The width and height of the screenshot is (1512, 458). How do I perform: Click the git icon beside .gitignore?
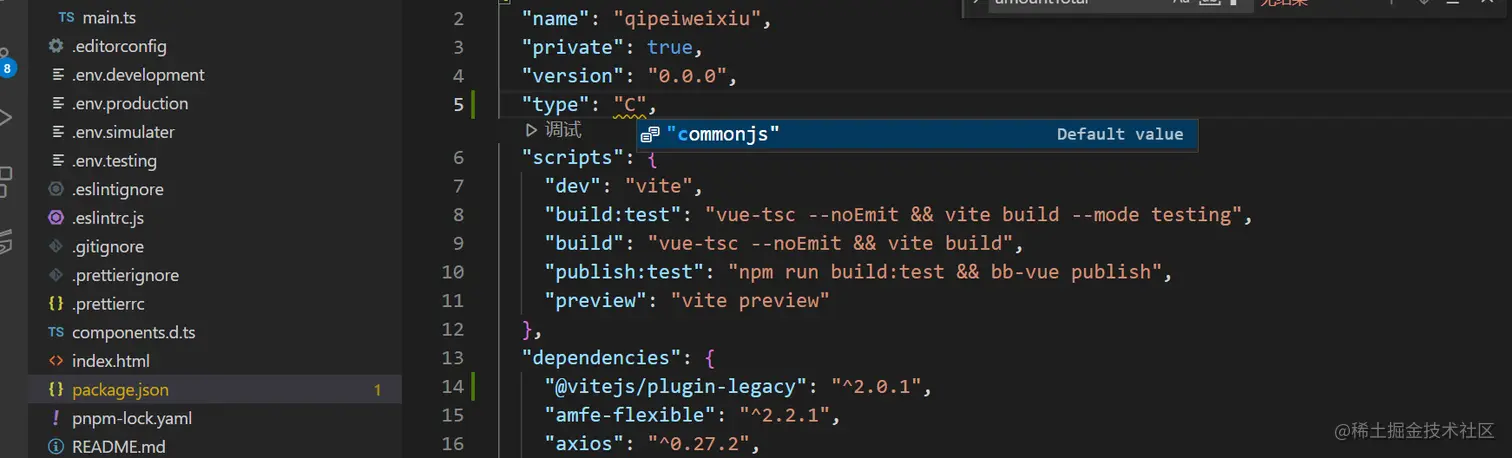coord(56,247)
